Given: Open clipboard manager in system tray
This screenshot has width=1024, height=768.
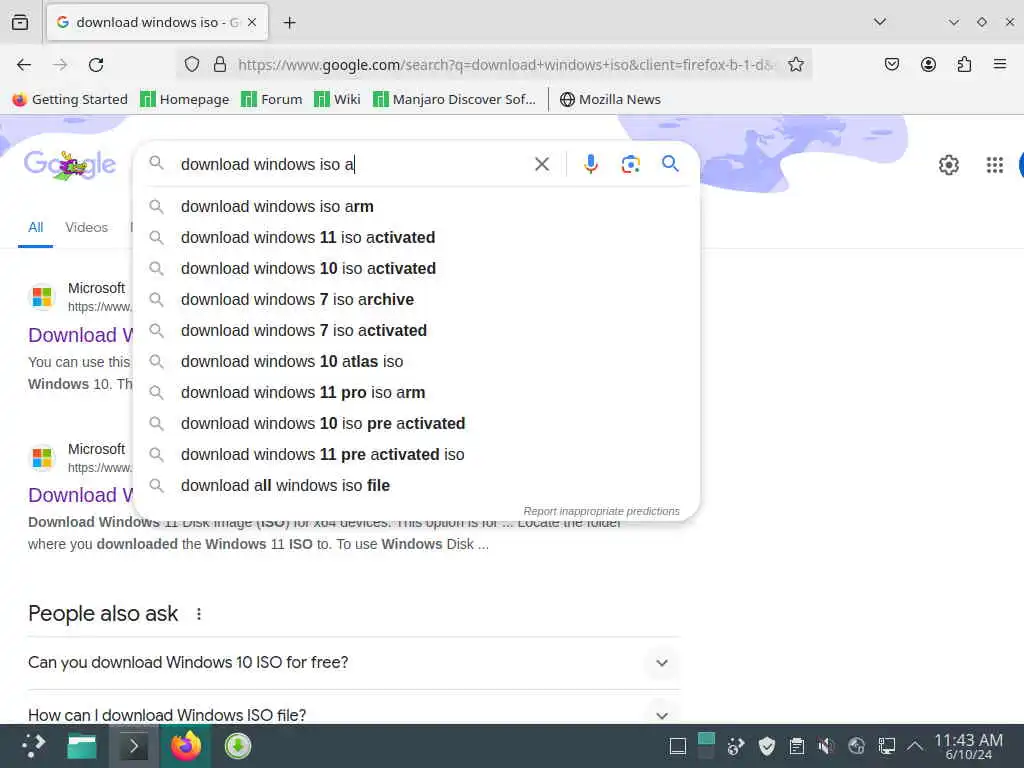Looking at the screenshot, I should point(796,746).
